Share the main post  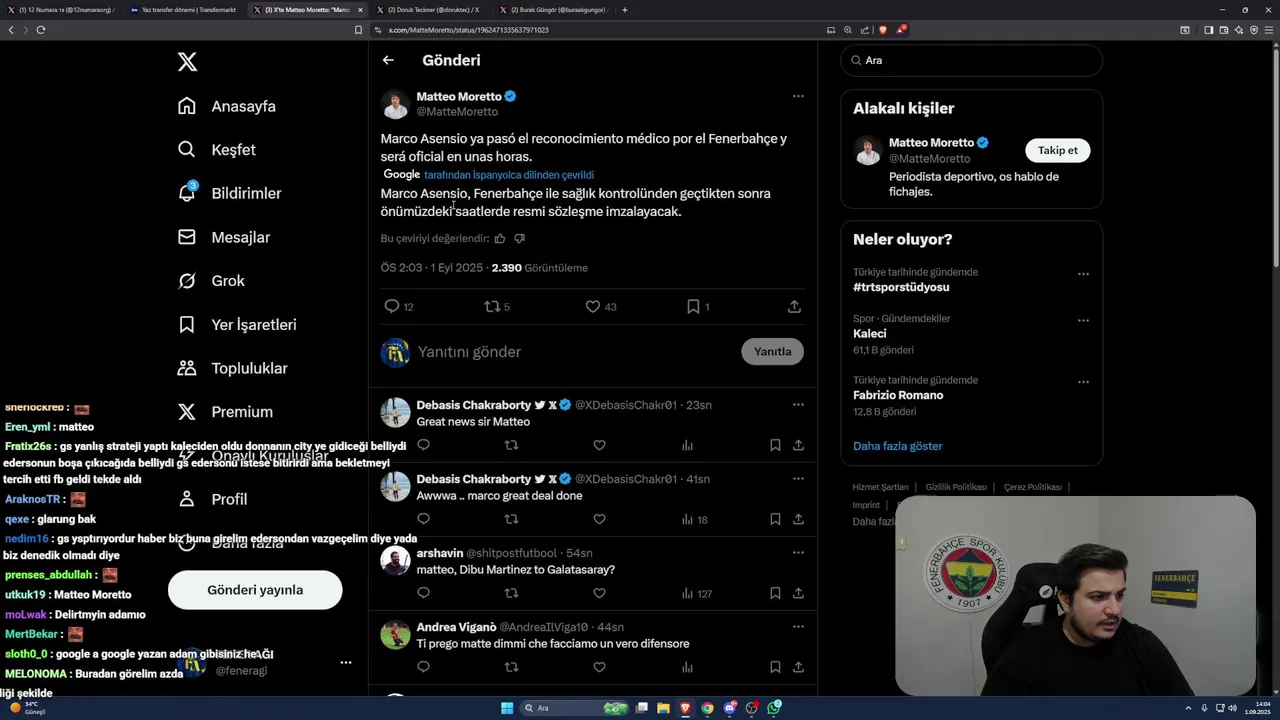click(794, 307)
